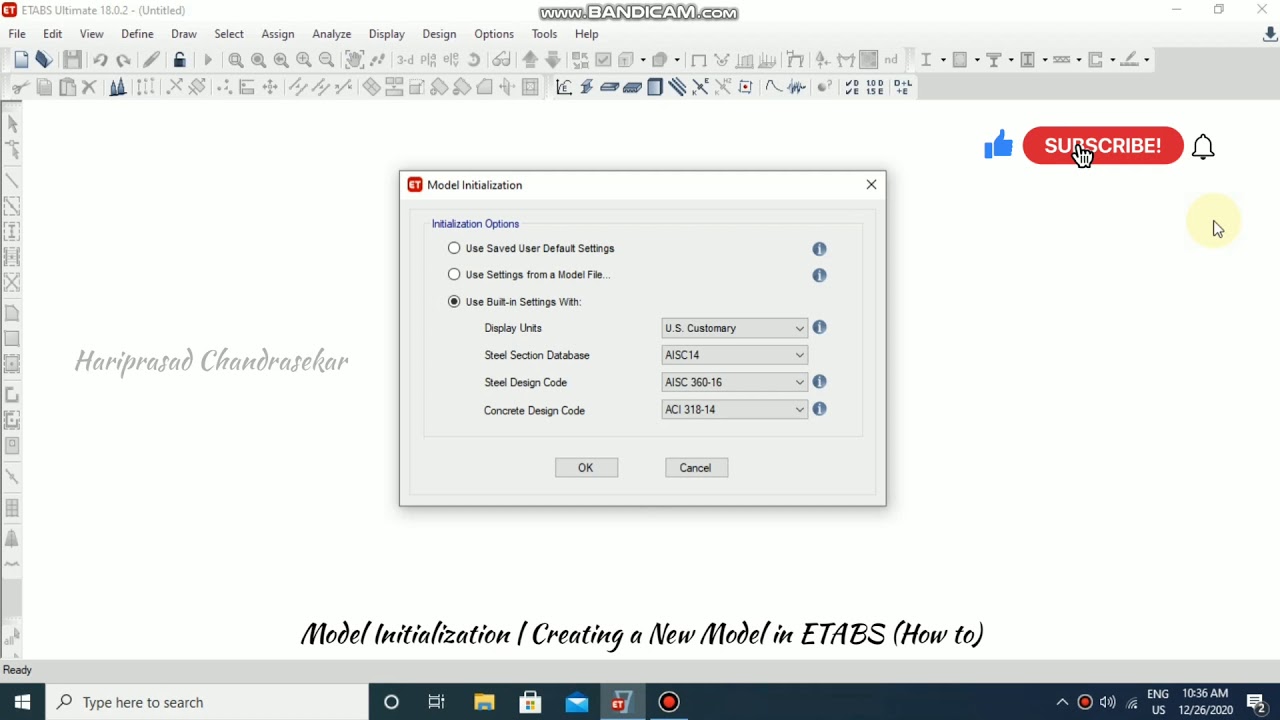Viewport: 1280px width, 720px height.
Task: Click the Task View taskbar icon
Action: click(437, 702)
